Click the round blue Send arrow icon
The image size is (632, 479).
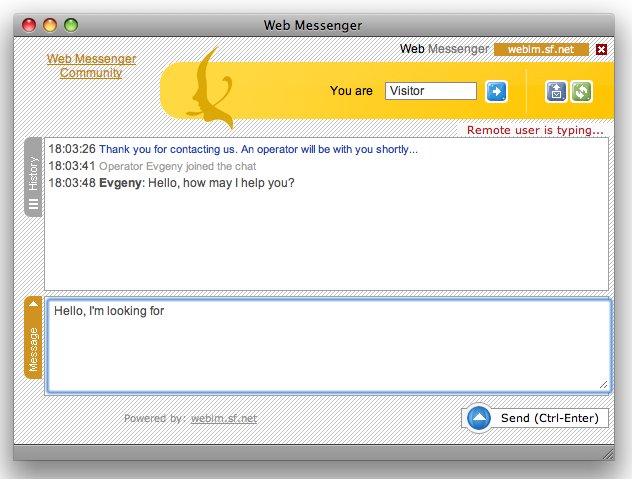coord(479,417)
